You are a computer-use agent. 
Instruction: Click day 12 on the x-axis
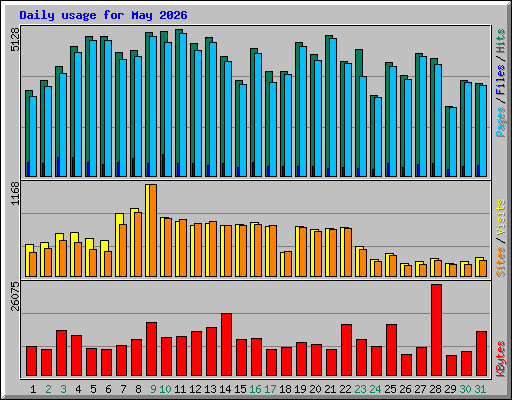click(195, 389)
